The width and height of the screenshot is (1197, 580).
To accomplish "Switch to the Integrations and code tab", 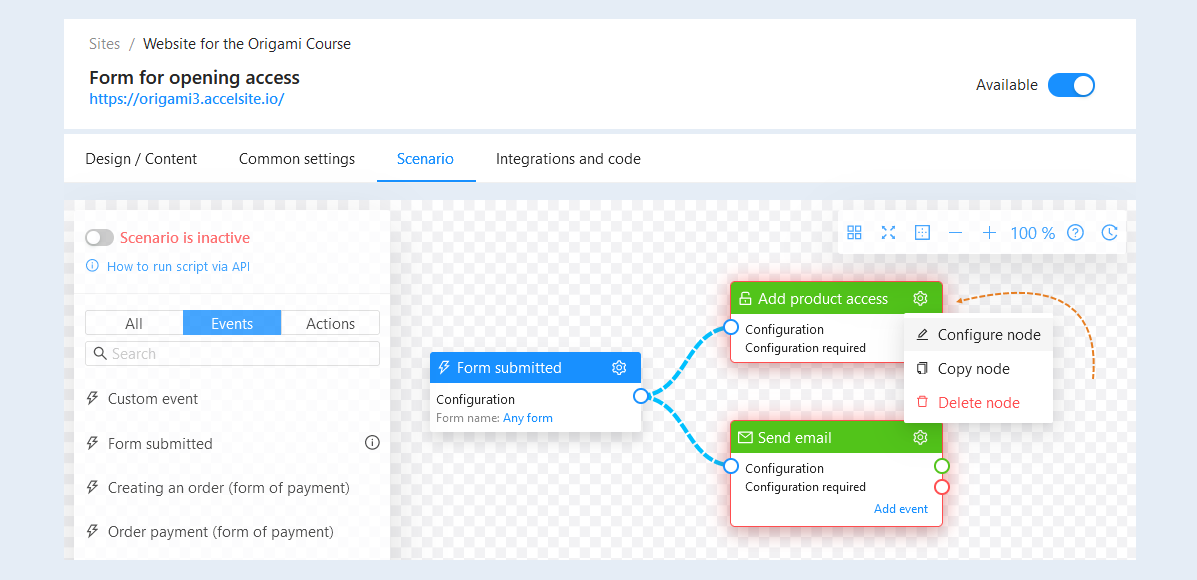I will click(x=568, y=159).
